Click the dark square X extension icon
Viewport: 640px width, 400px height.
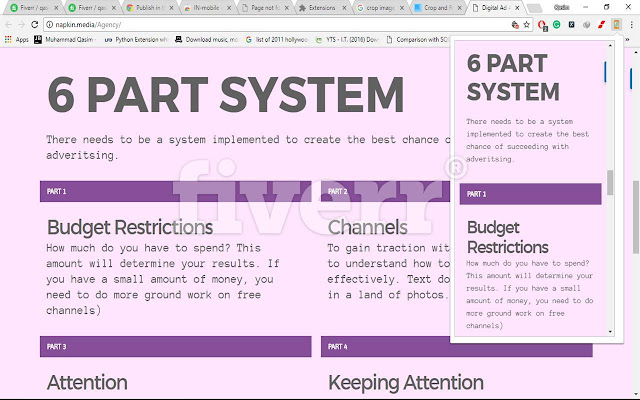(x=571, y=25)
